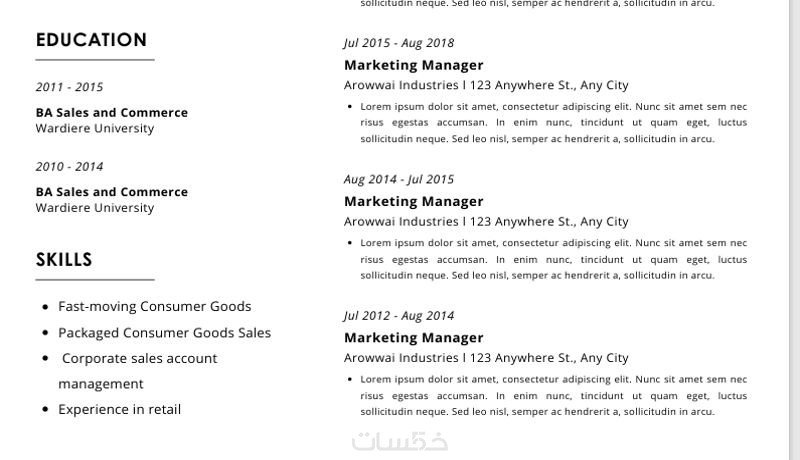Select Marketing Manager title under Aug 2014 - Jul 2015

click(x=413, y=201)
